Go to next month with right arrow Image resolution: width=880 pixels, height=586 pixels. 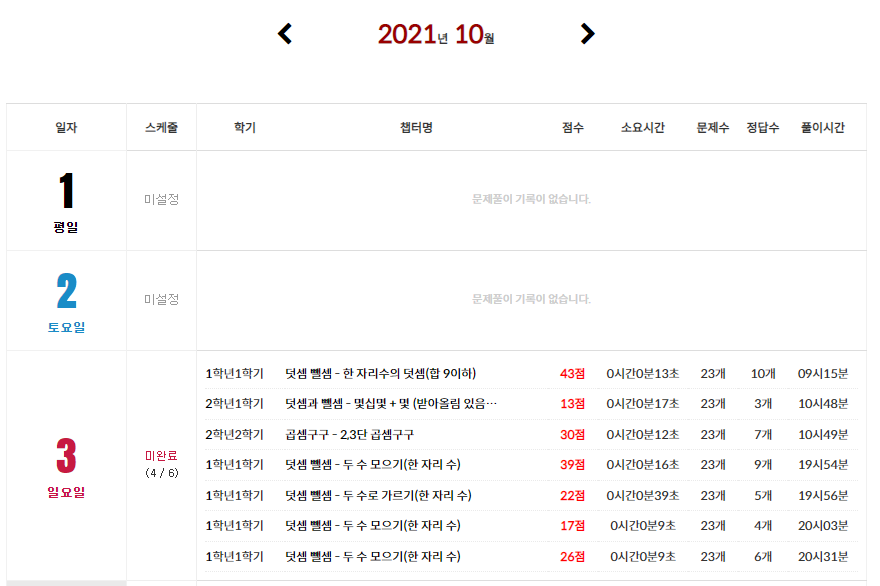point(587,34)
